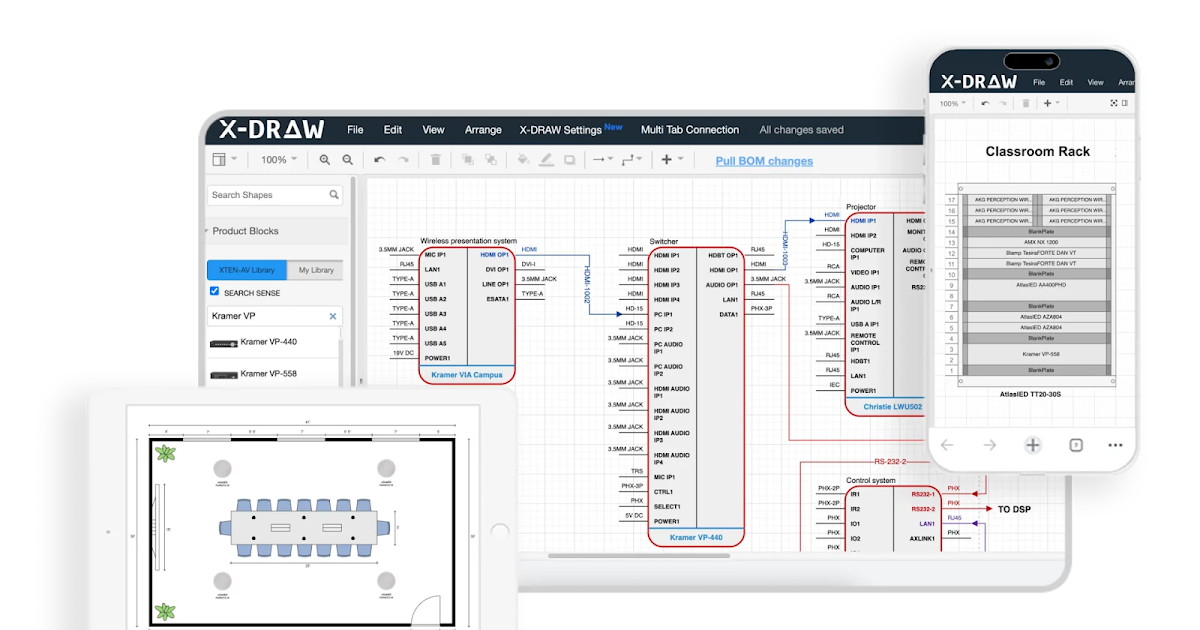Click the HDBT OP1 port on switcher
1200x630 pixels.
point(723,255)
